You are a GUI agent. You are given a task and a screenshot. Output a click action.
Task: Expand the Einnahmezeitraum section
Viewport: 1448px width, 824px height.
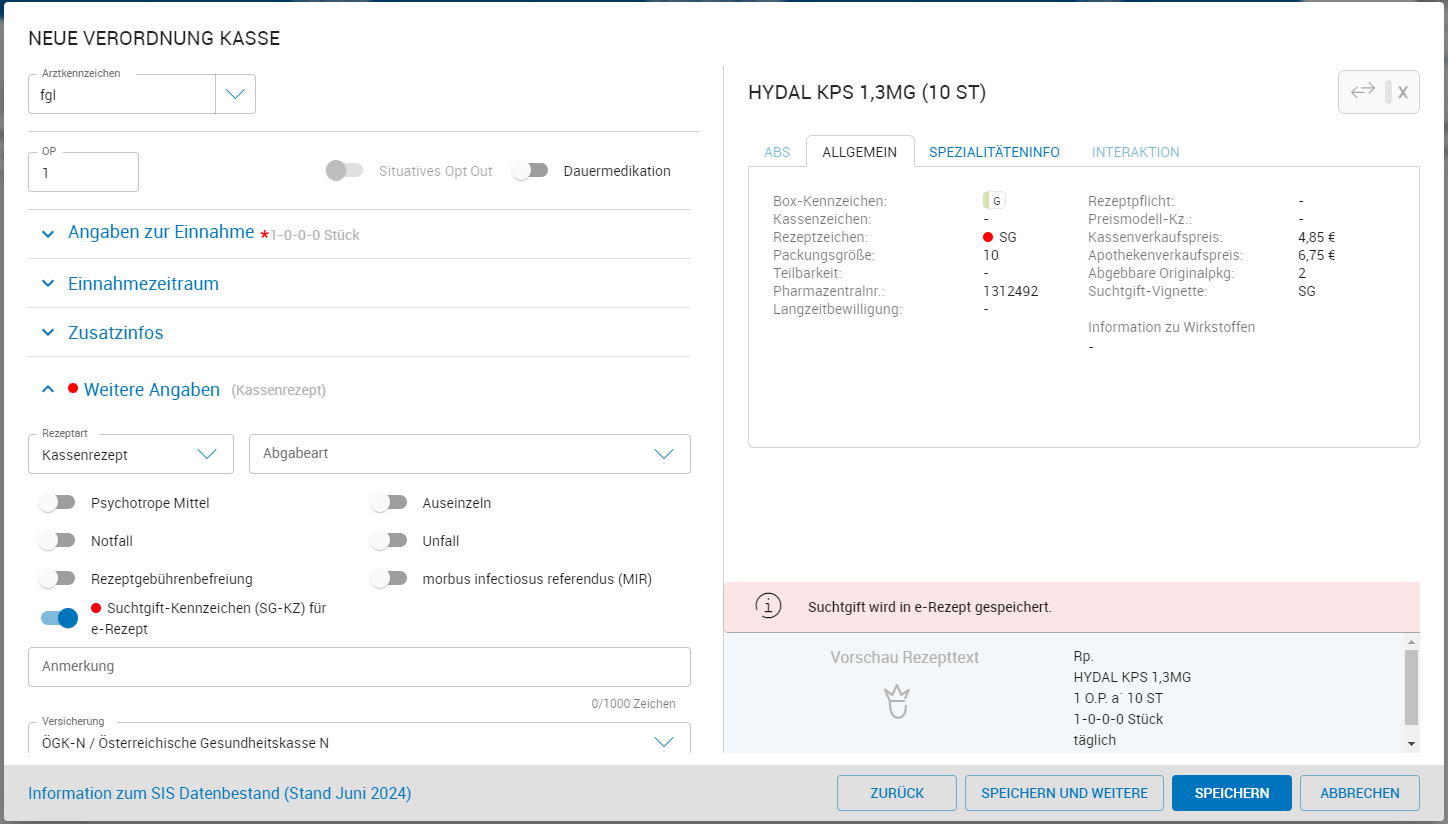pyautogui.click(x=143, y=284)
